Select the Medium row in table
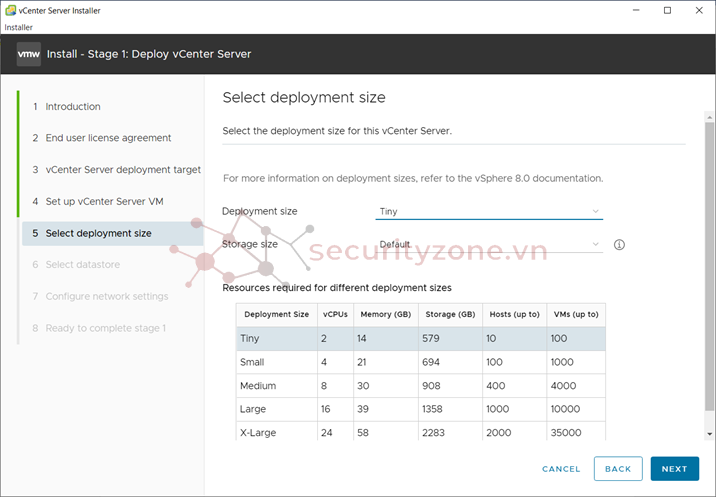 pyautogui.click(x=421, y=386)
